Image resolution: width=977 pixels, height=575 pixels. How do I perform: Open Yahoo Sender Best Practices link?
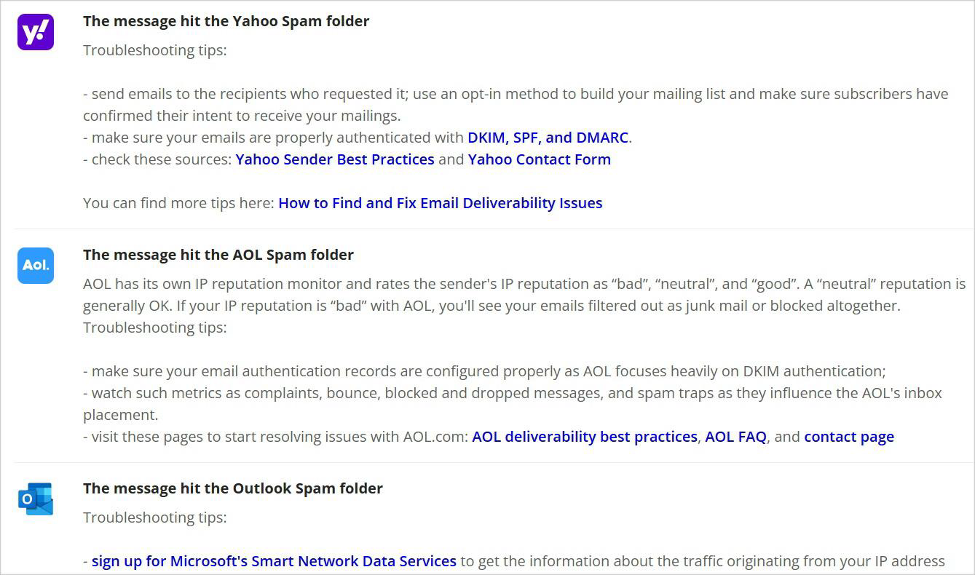point(335,160)
